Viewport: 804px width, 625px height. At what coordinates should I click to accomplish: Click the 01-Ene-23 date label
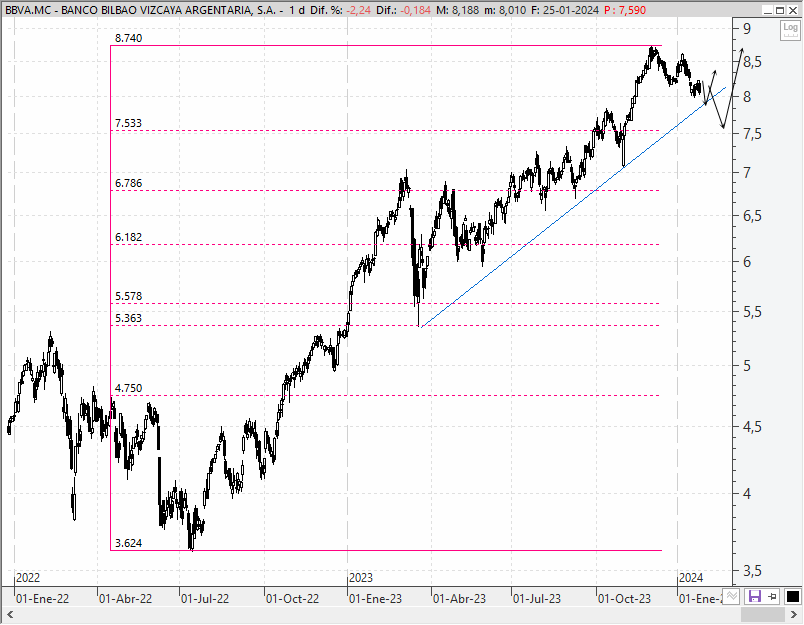[375, 598]
